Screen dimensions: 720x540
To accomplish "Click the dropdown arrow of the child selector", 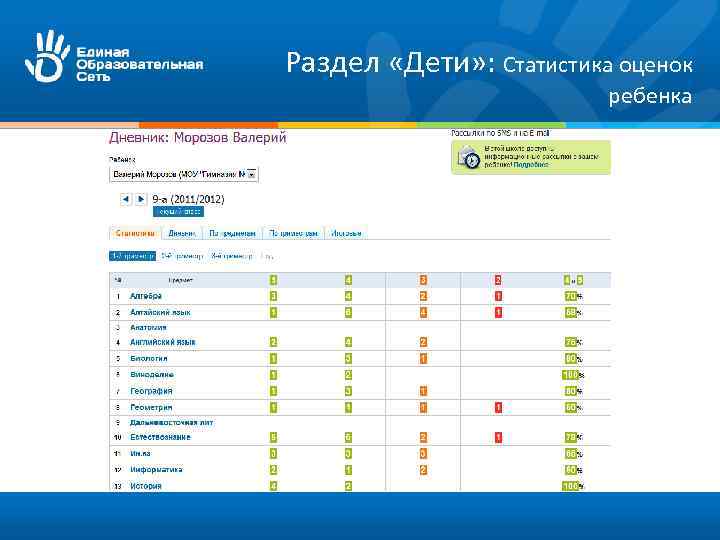I will click(x=252, y=174).
